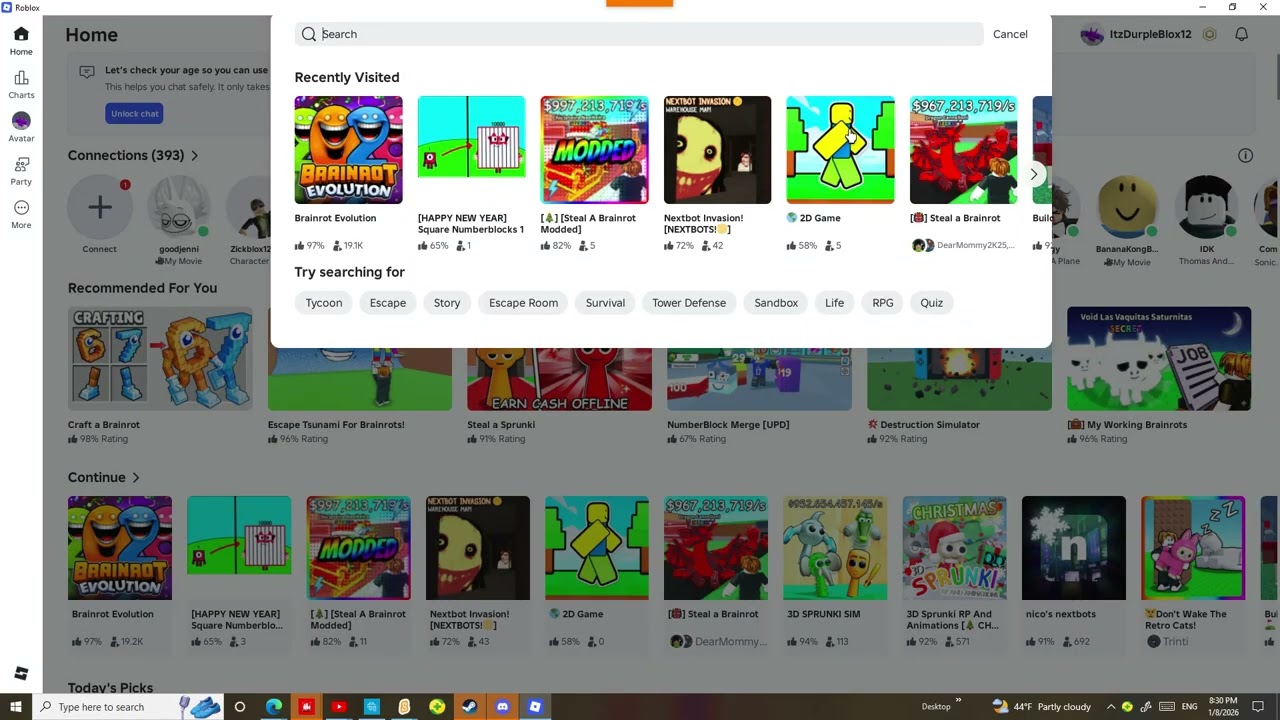1280x720 pixels.
Task: Select the Story search suggestion
Action: (x=447, y=303)
